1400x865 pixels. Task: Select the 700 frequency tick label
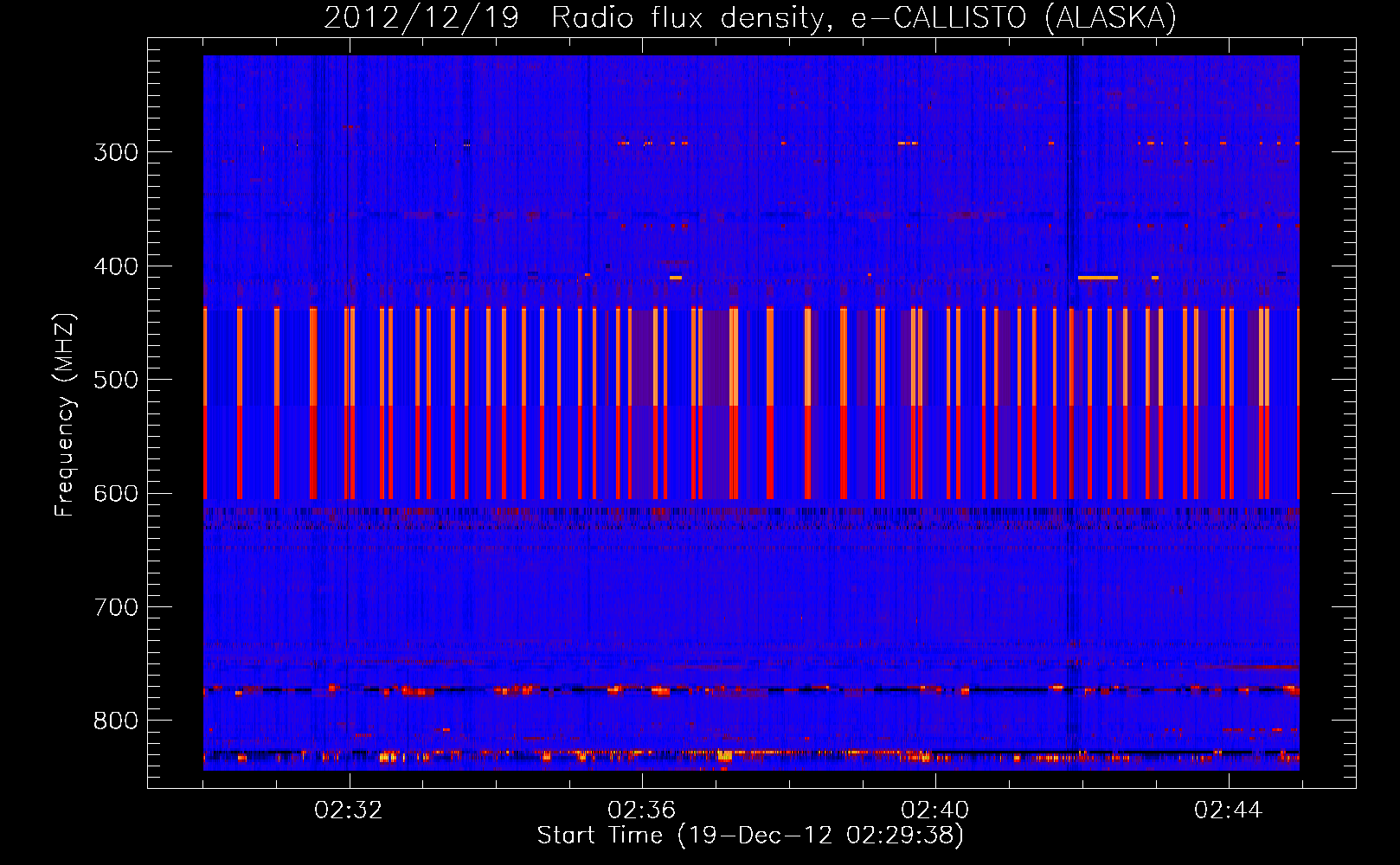coord(116,608)
